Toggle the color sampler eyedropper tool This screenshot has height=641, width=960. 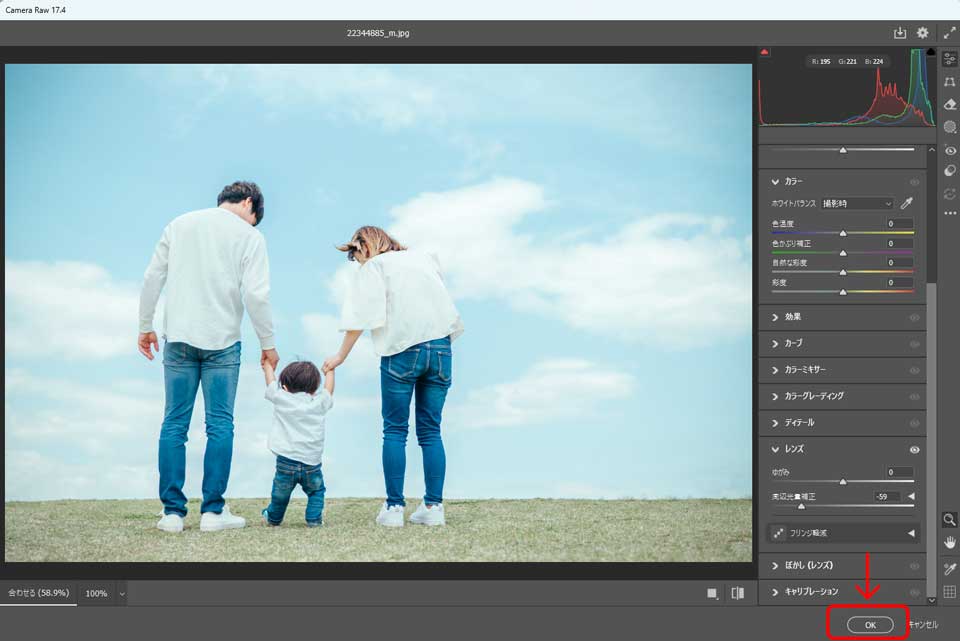(x=950, y=569)
